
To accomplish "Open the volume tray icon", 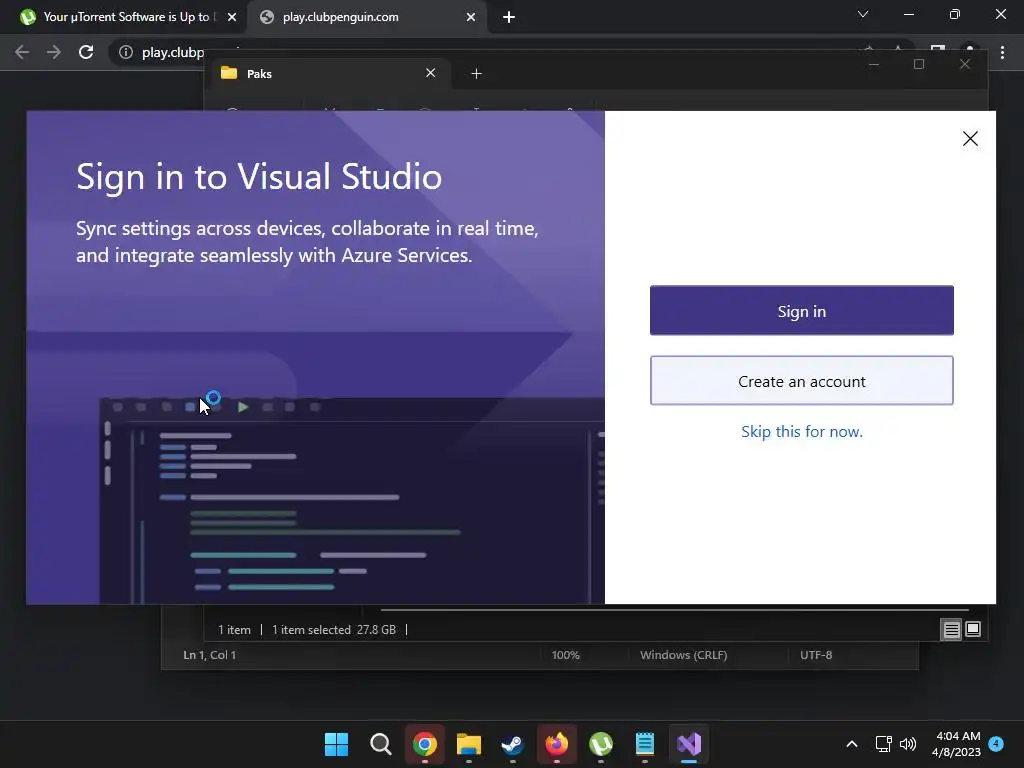I will [x=908, y=744].
